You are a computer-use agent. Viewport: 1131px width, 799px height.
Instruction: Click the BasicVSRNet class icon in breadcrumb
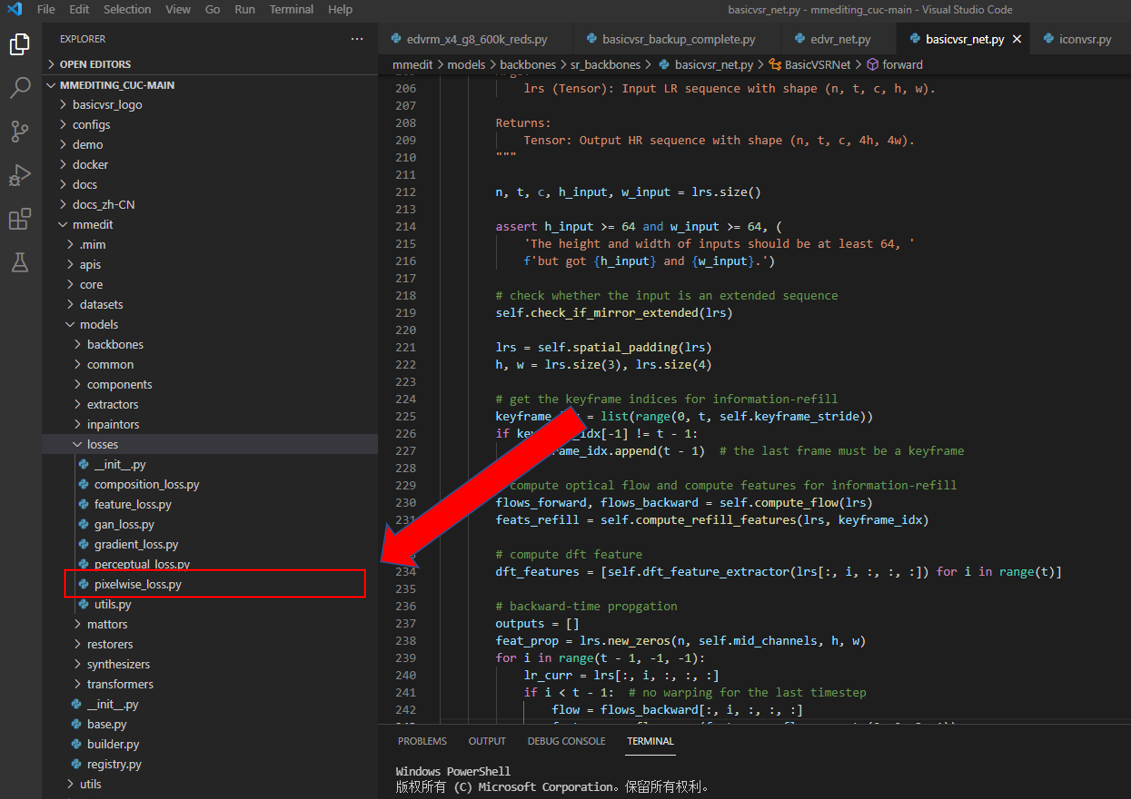775,65
